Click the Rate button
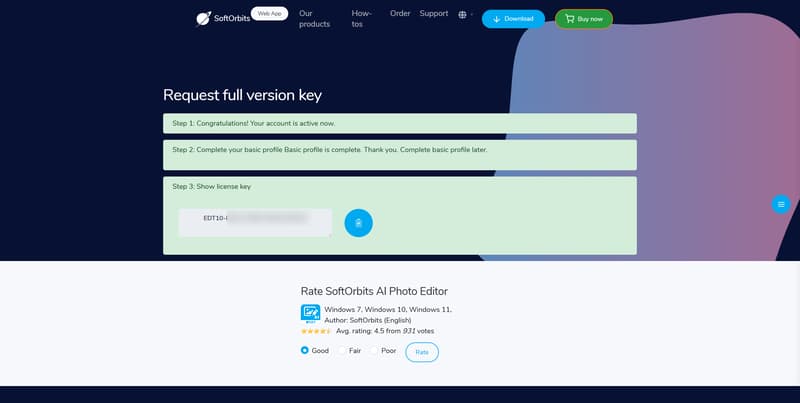 (422, 352)
